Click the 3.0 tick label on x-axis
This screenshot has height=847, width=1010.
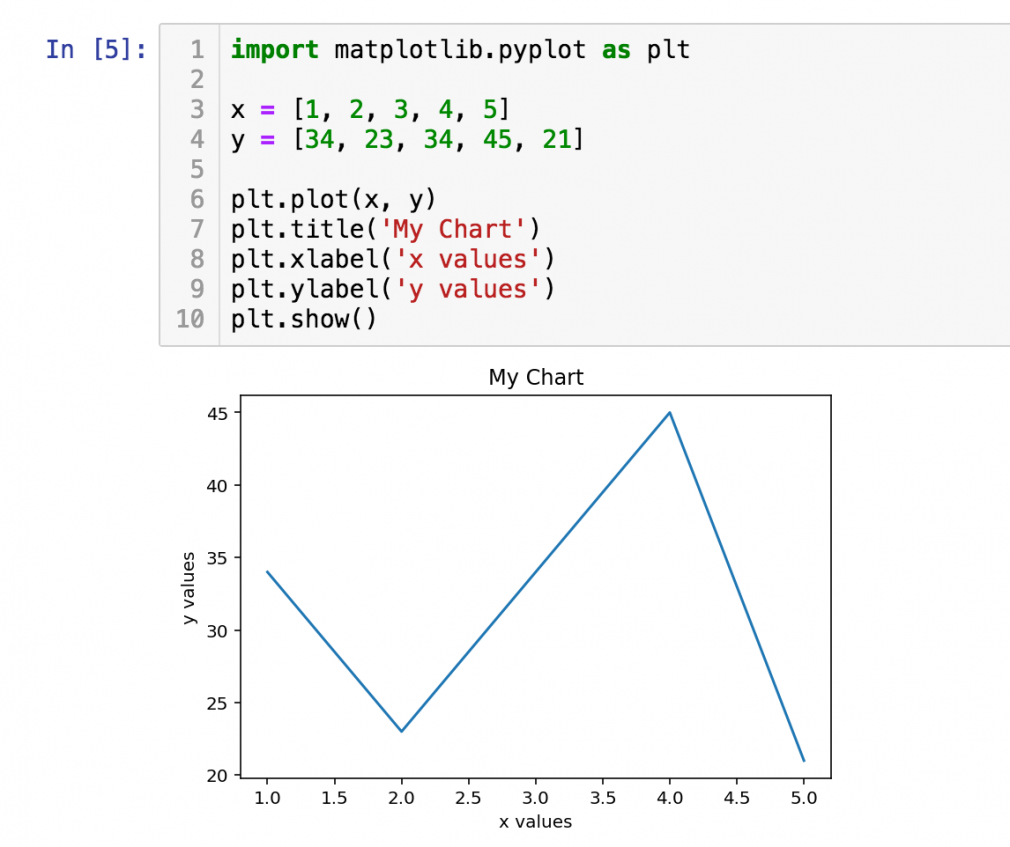point(535,799)
